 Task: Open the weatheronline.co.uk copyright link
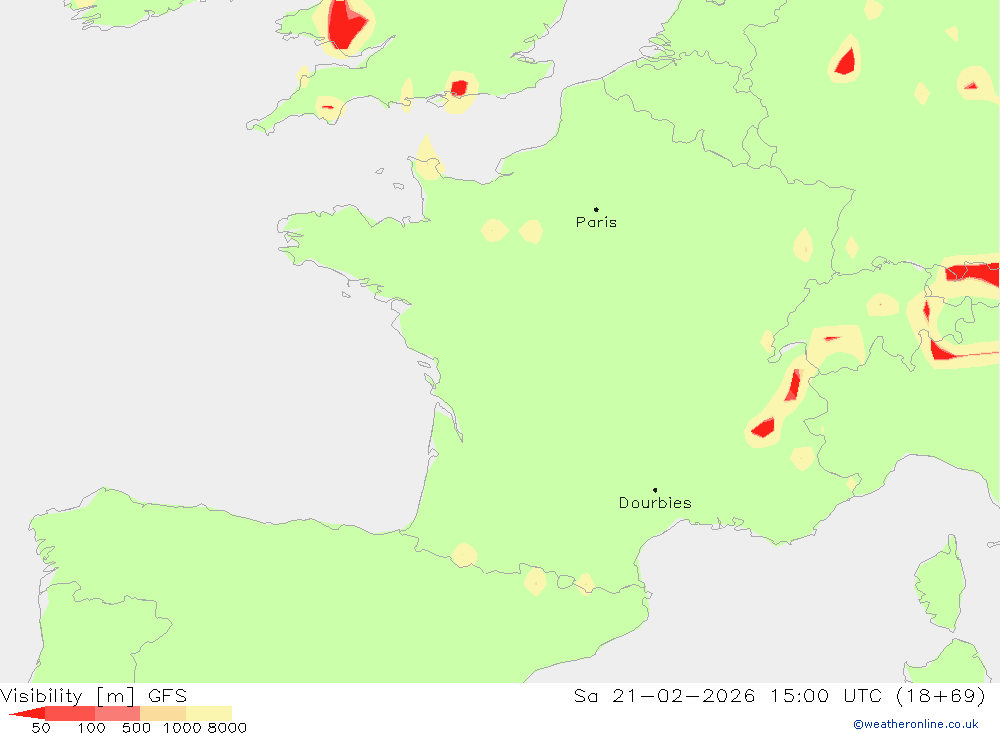(916, 724)
